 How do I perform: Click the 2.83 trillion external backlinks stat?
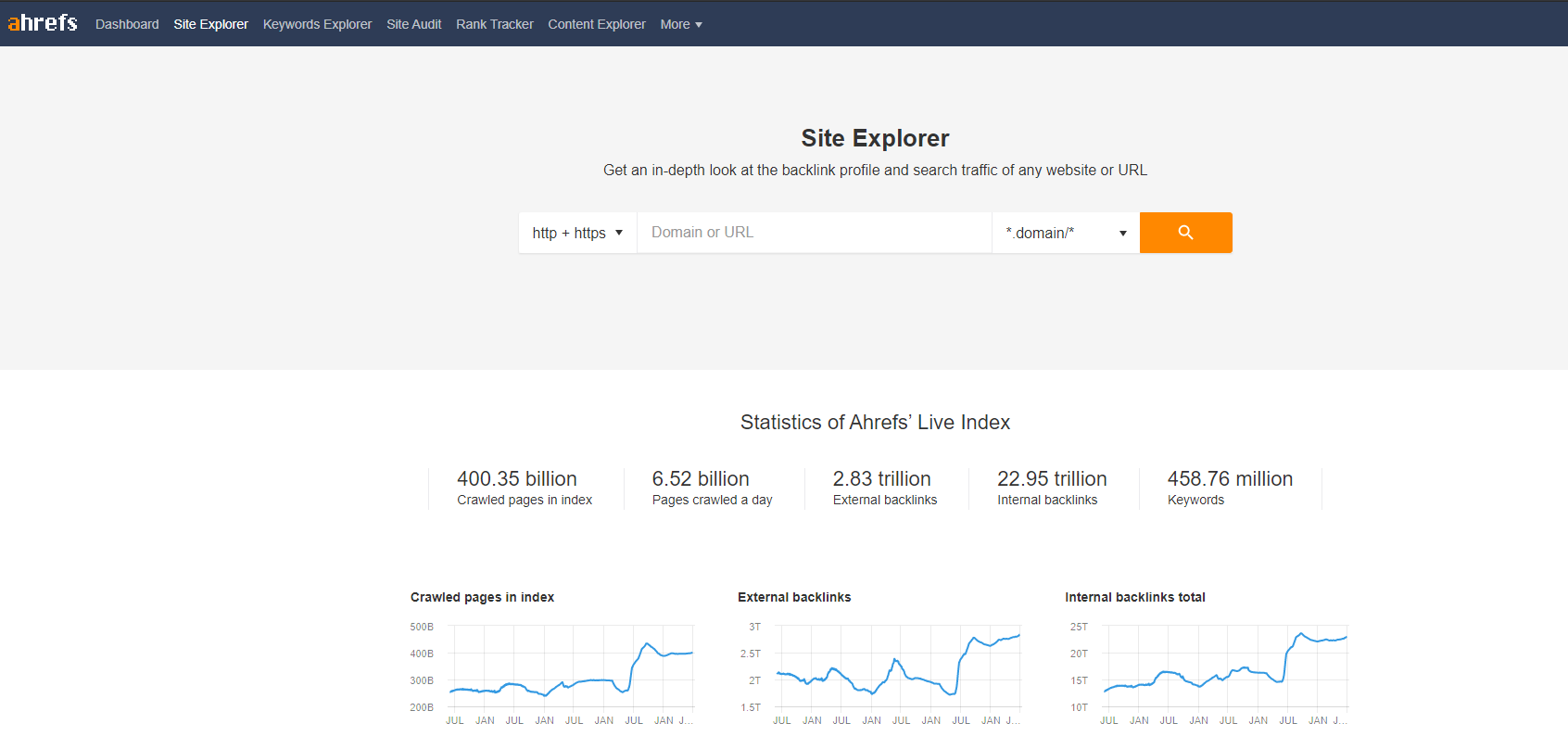885,488
